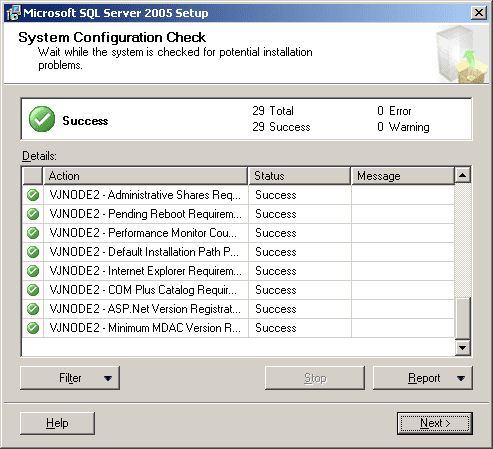
Task: Proceed with the Next > button
Action: pyautogui.click(x=435, y=423)
